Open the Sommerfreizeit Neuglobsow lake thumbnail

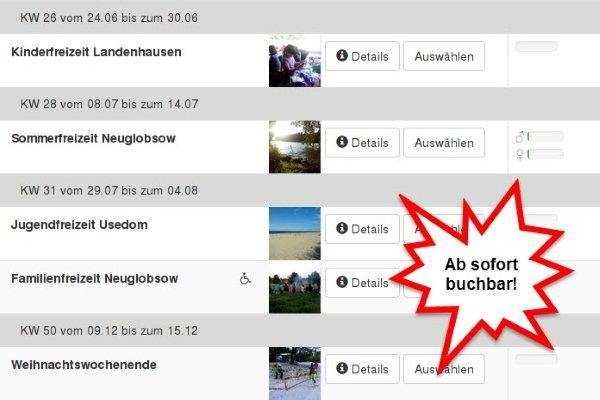tap(295, 147)
